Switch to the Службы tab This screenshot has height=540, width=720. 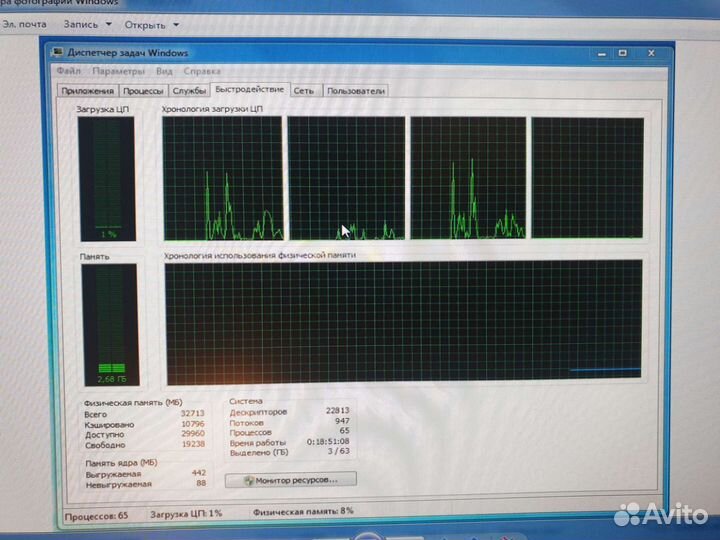pyautogui.click(x=189, y=91)
